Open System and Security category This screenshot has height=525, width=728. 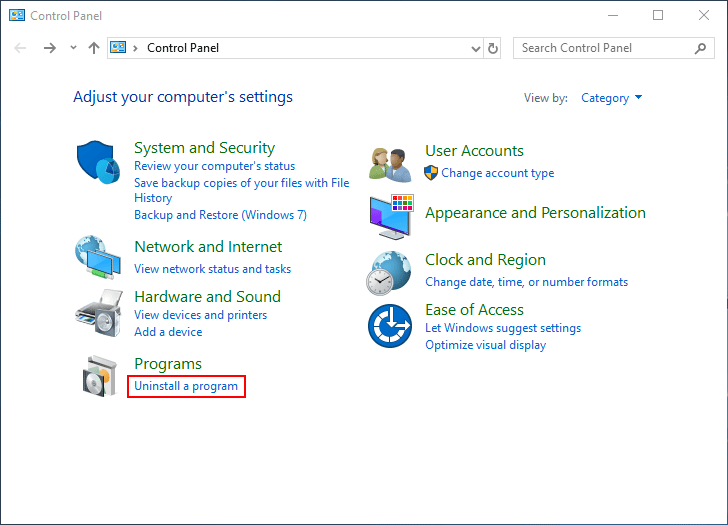204,148
